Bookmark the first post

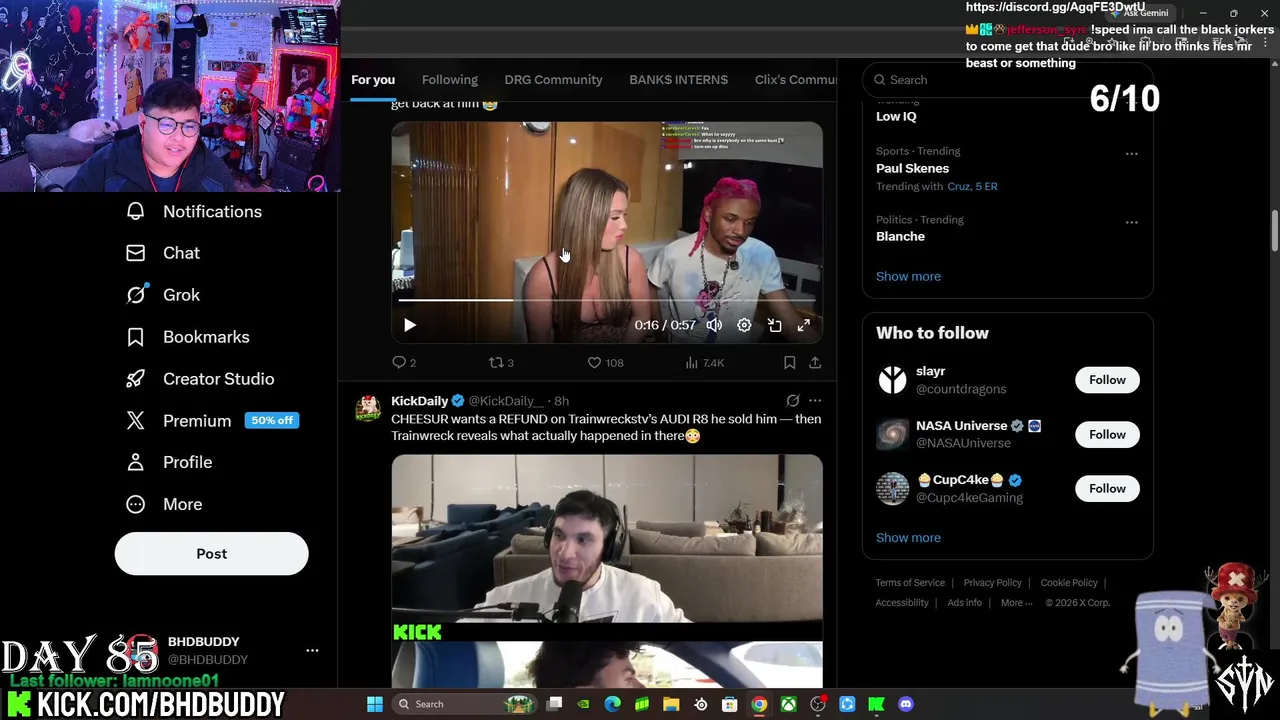click(789, 362)
